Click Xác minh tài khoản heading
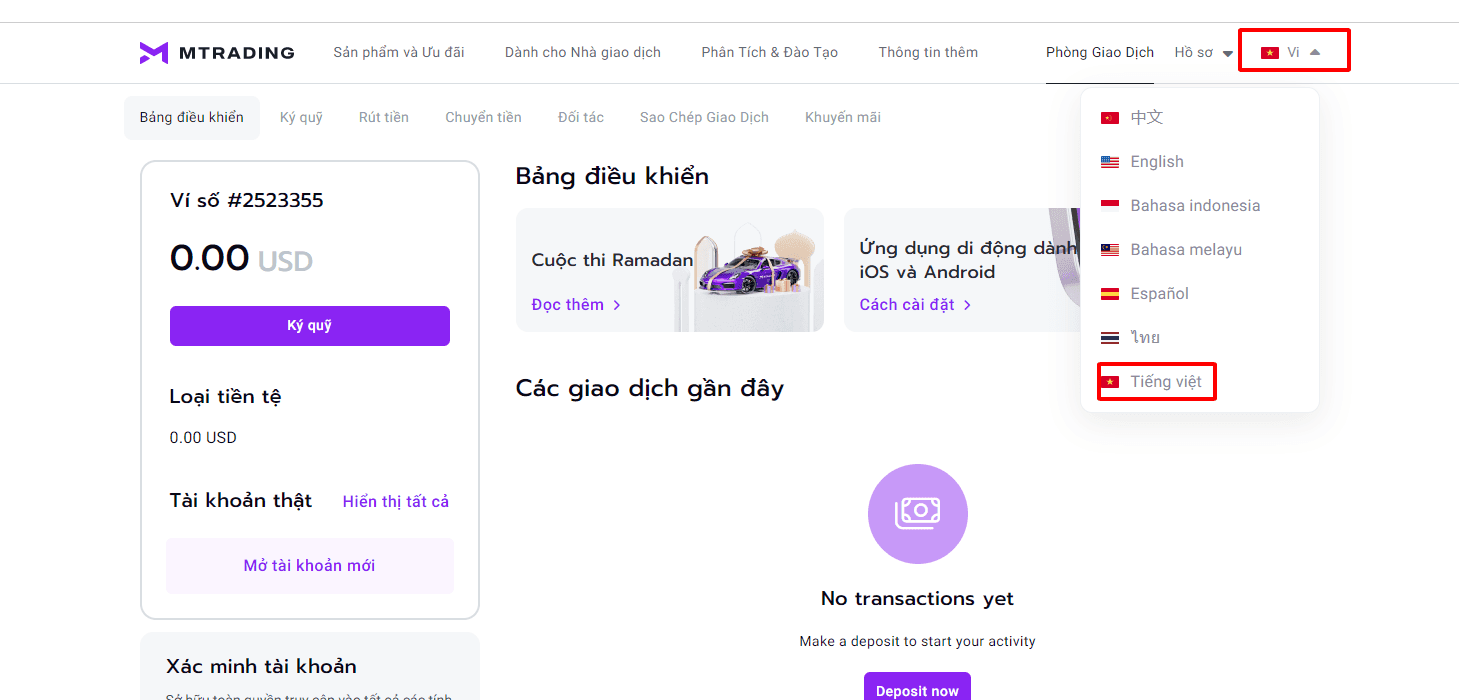 click(x=261, y=667)
